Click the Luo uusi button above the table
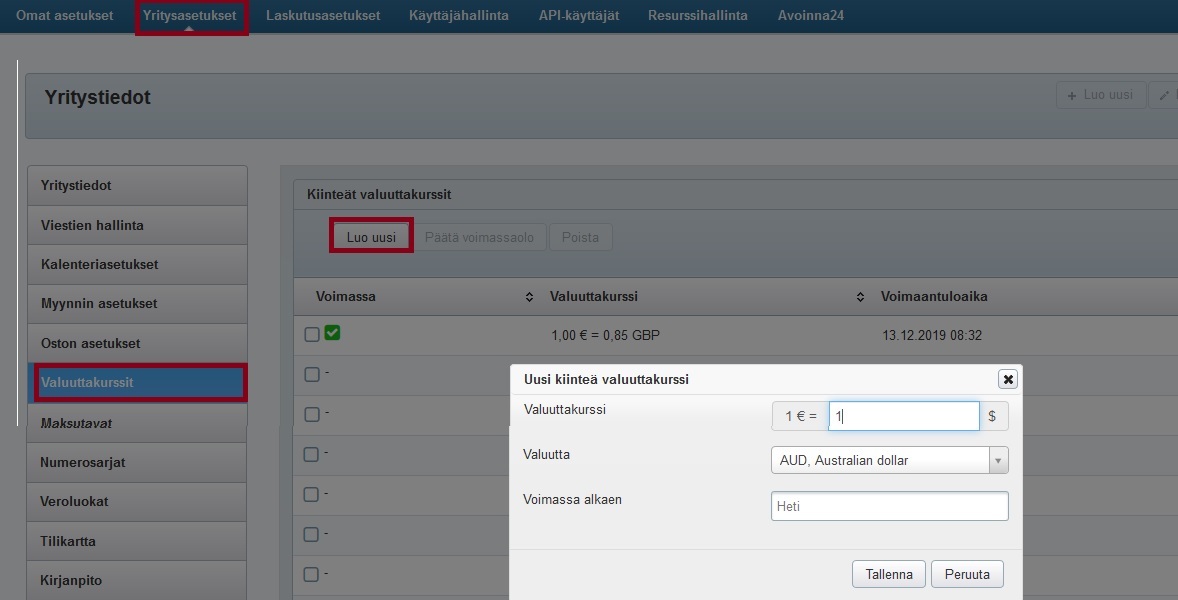Viewport: 1178px width, 600px height. (371, 237)
